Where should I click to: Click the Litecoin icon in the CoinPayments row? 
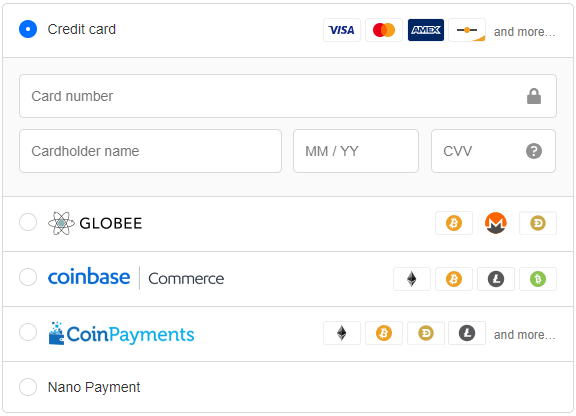point(467,333)
